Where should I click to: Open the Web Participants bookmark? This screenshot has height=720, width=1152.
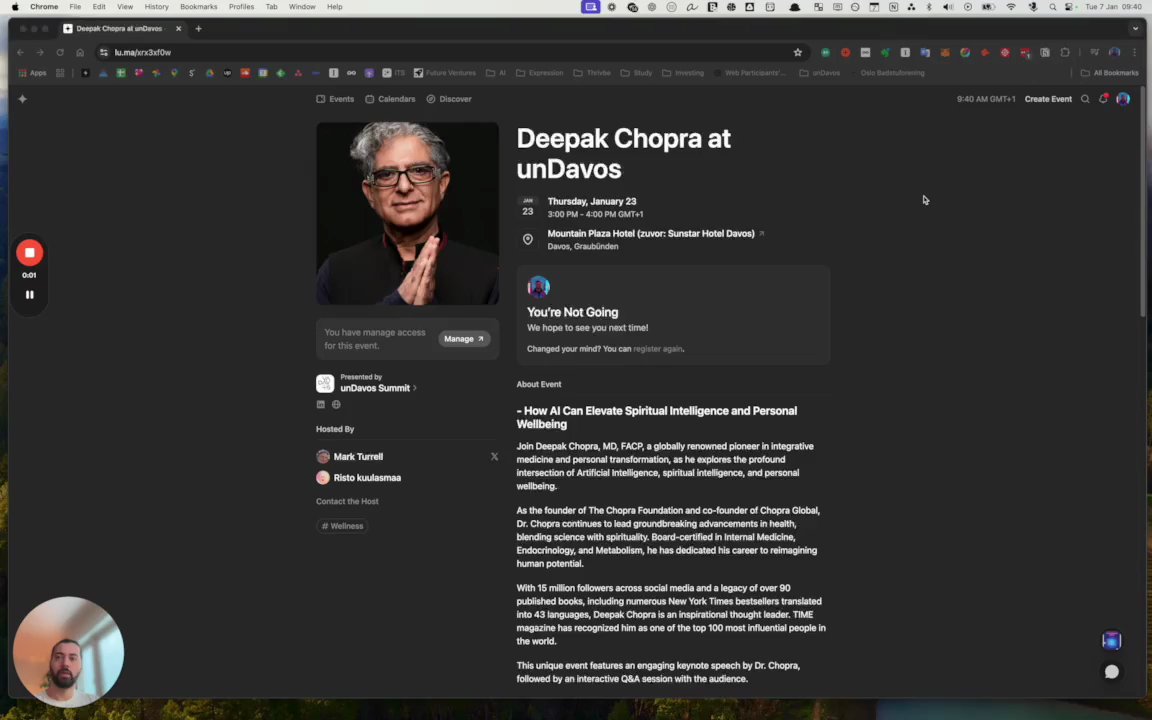(x=749, y=73)
